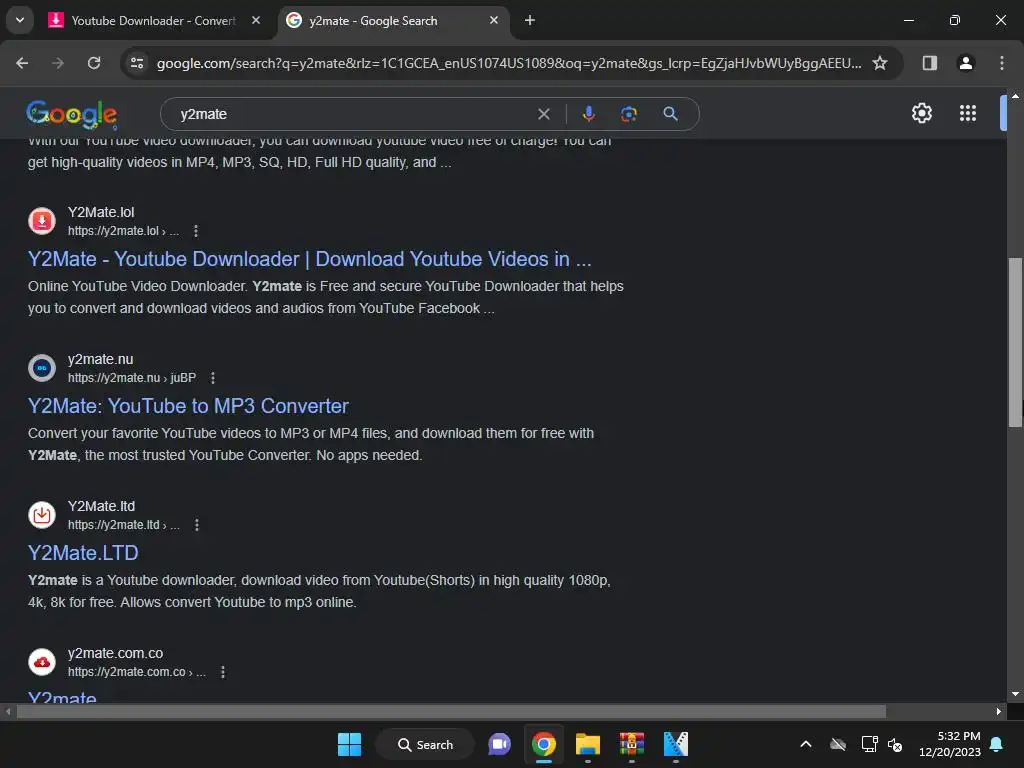Viewport: 1024px width, 768px height.
Task: Show hidden system tray icons
Action: (806, 744)
